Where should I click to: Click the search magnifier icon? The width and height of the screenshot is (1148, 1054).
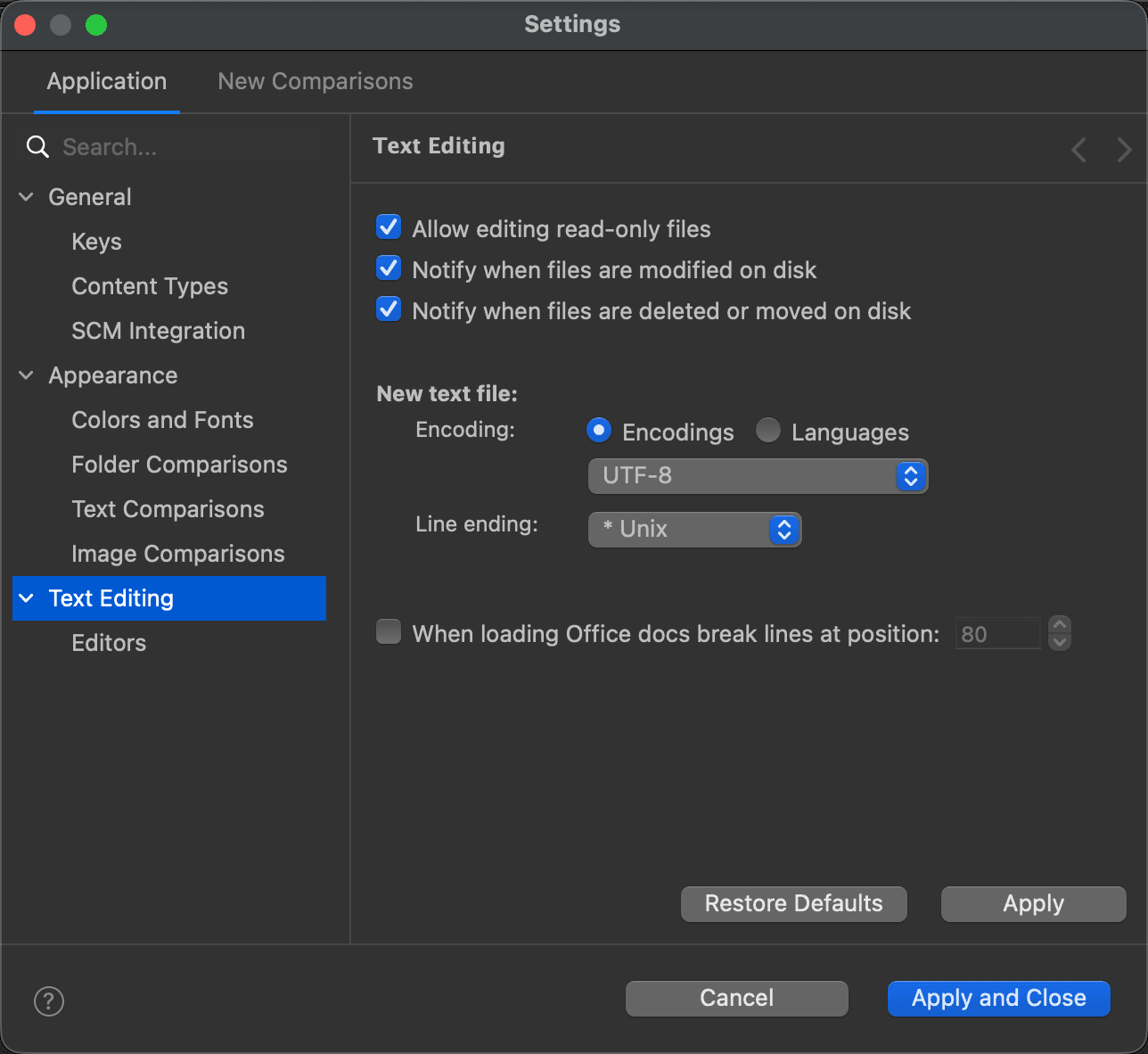tap(37, 147)
